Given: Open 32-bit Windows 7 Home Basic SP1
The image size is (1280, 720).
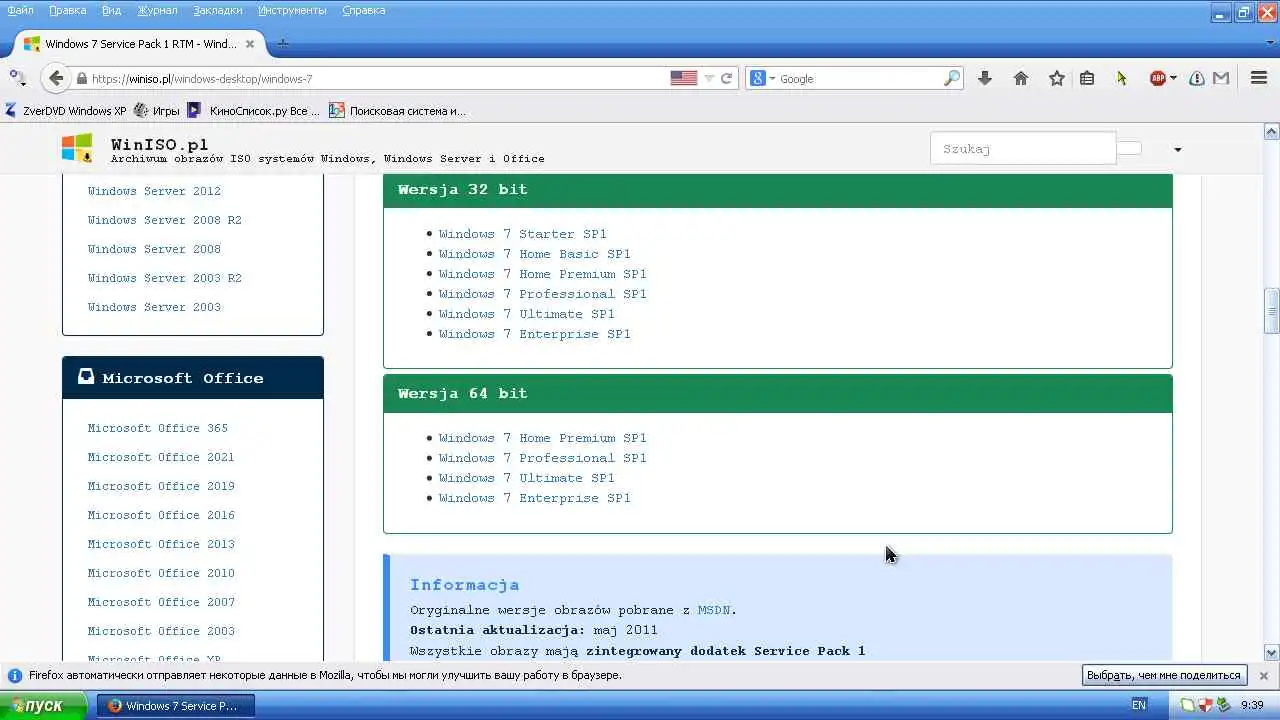Looking at the screenshot, I should tap(534, 254).
